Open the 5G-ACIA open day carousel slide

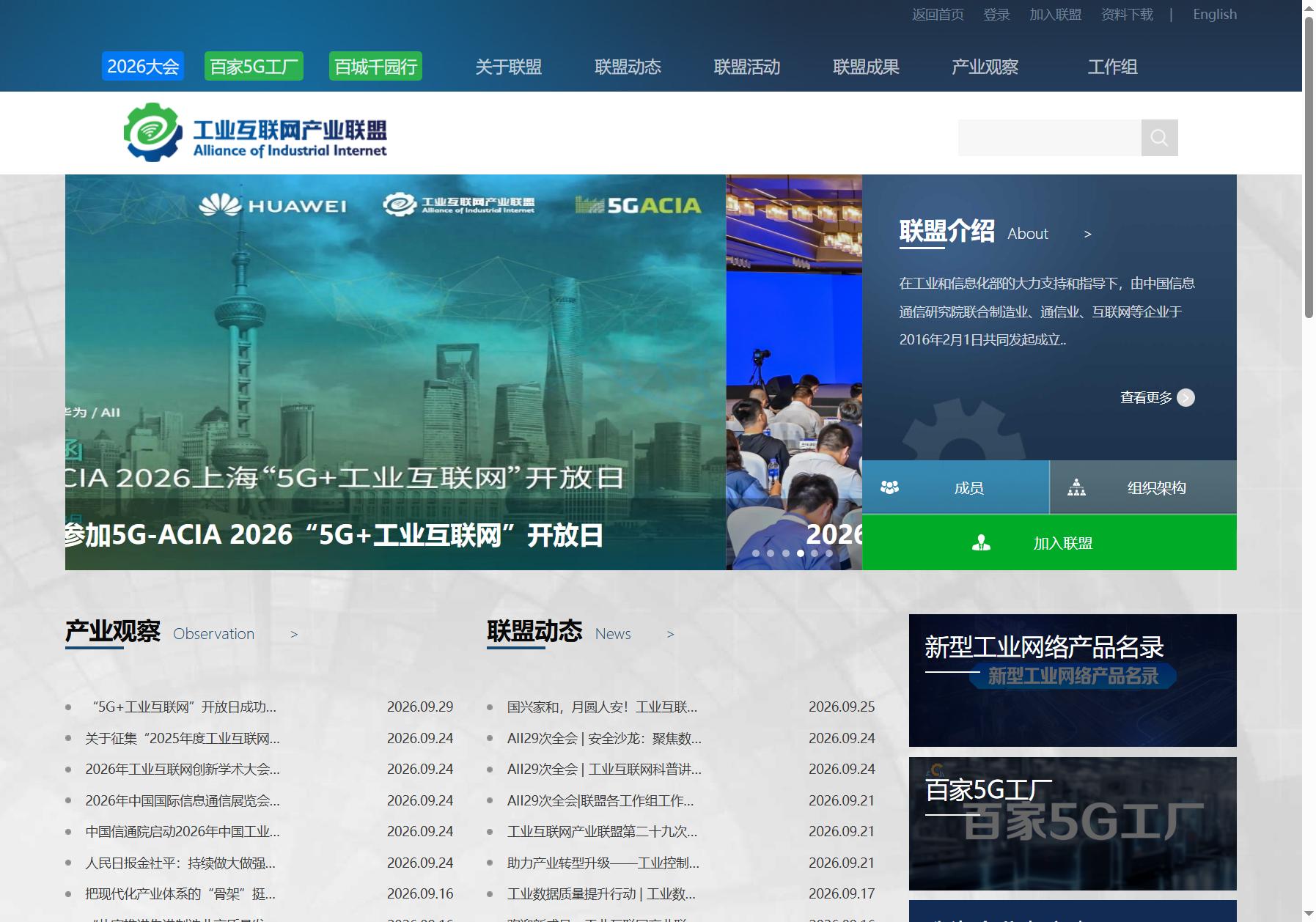coord(395,372)
